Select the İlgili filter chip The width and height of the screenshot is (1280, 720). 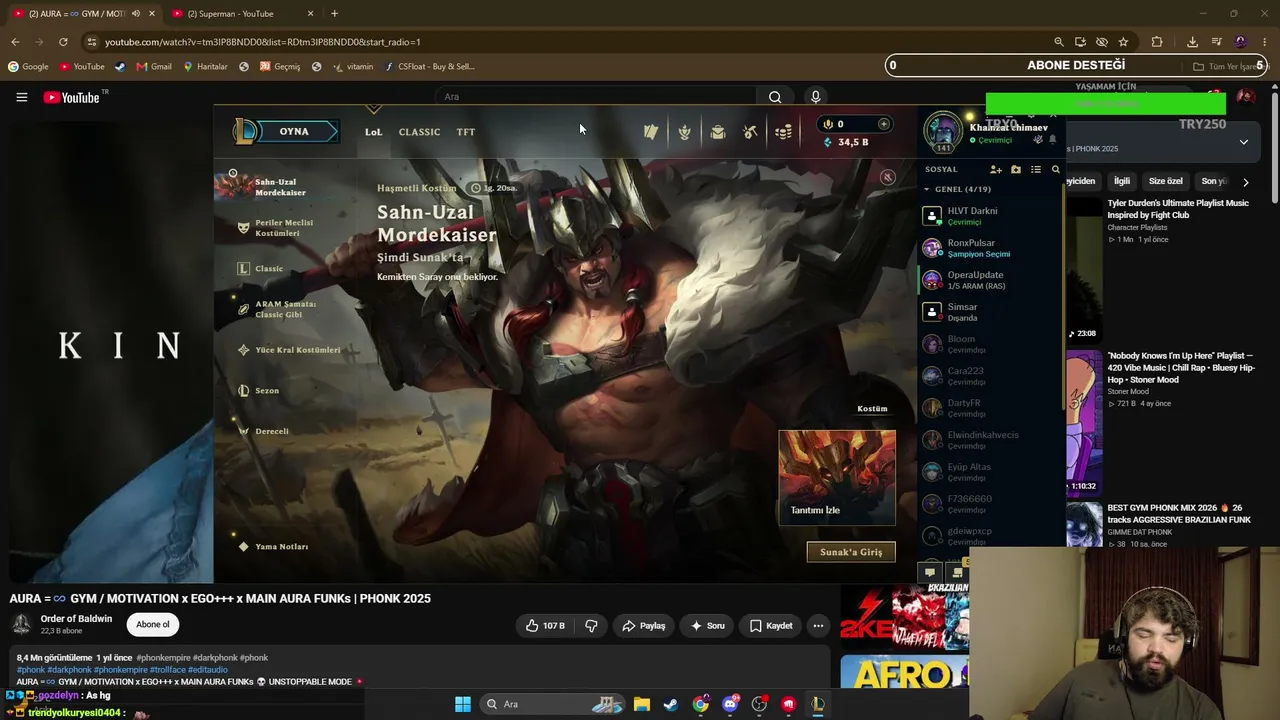[x=1122, y=182]
